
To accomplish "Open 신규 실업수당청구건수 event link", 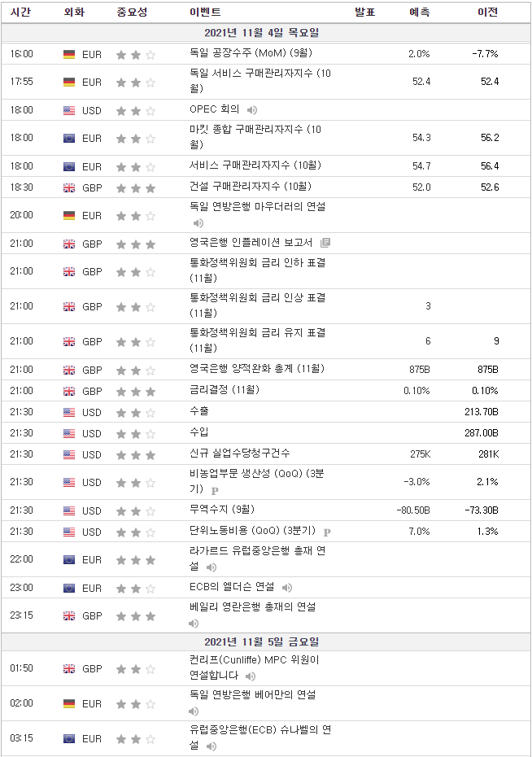I will click(239, 453).
